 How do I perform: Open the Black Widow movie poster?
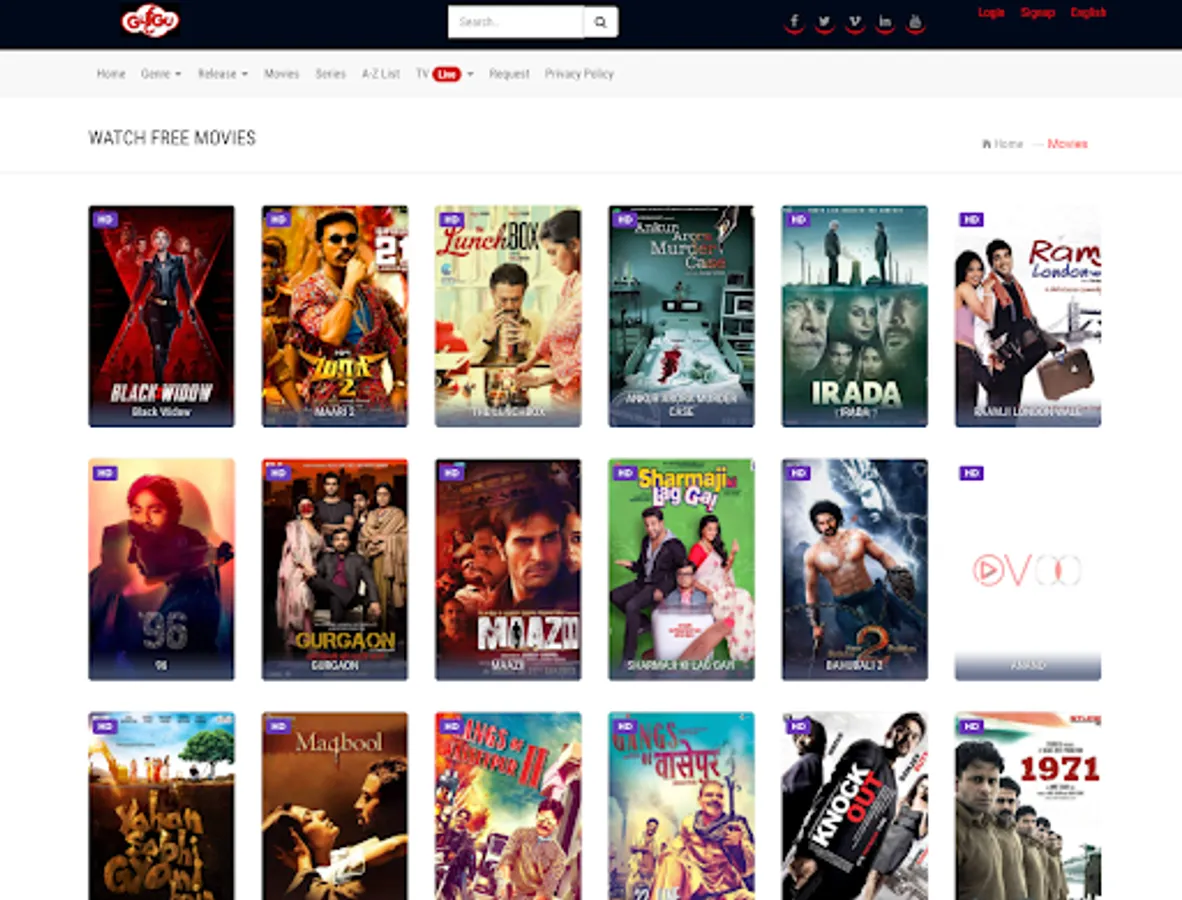[161, 316]
